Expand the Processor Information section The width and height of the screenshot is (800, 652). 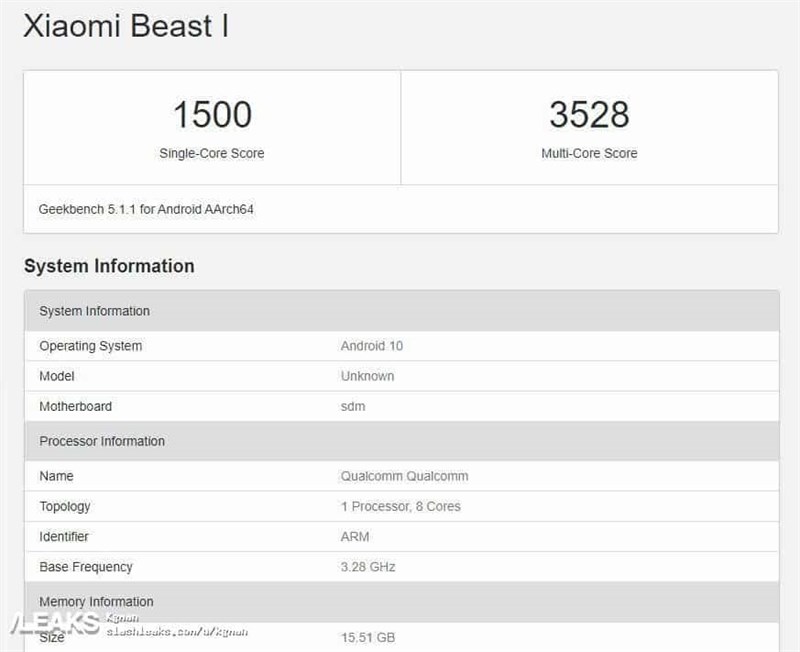point(102,441)
